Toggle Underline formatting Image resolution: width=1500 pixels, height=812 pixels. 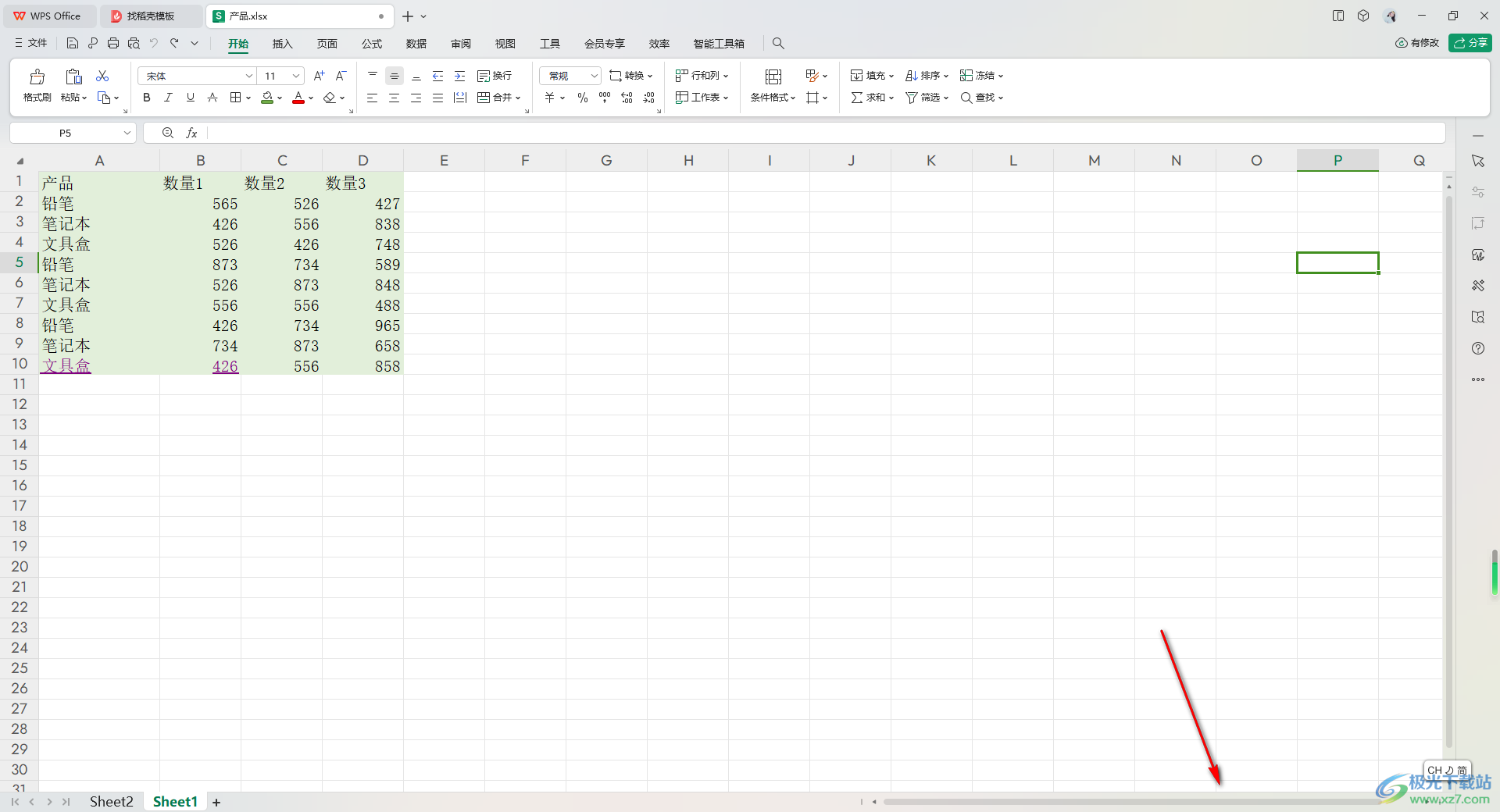pyautogui.click(x=190, y=98)
